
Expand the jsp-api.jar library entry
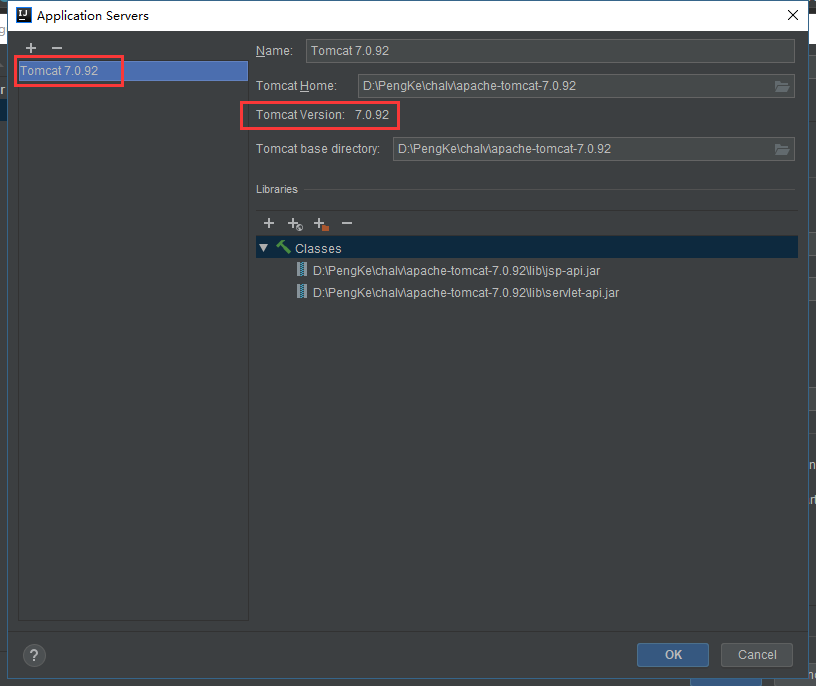point(301,269)
